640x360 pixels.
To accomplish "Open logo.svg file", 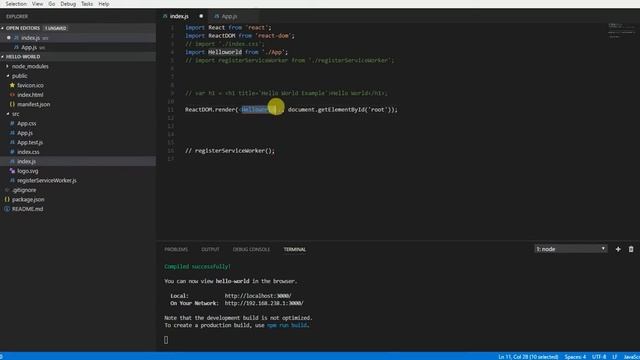I will (x=27, y=171).
